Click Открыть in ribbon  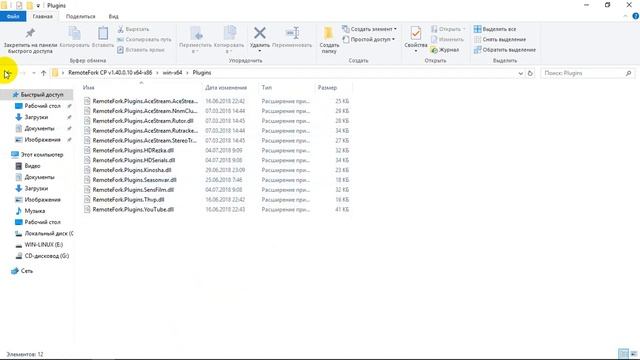coord(448,29)
